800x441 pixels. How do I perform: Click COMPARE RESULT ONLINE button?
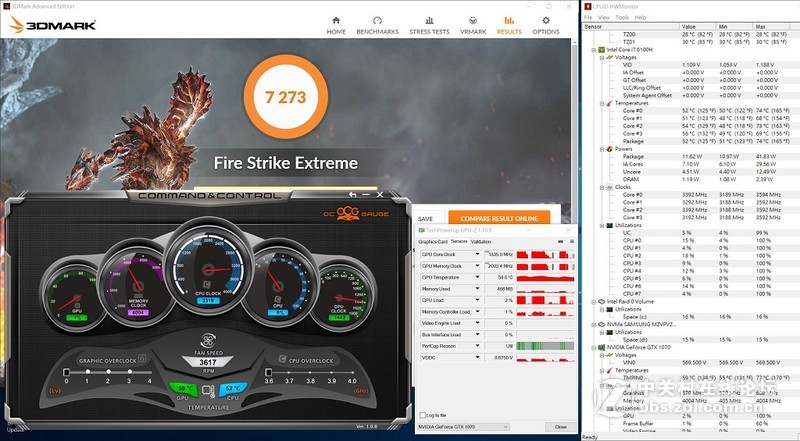click(x=499, y=218)
